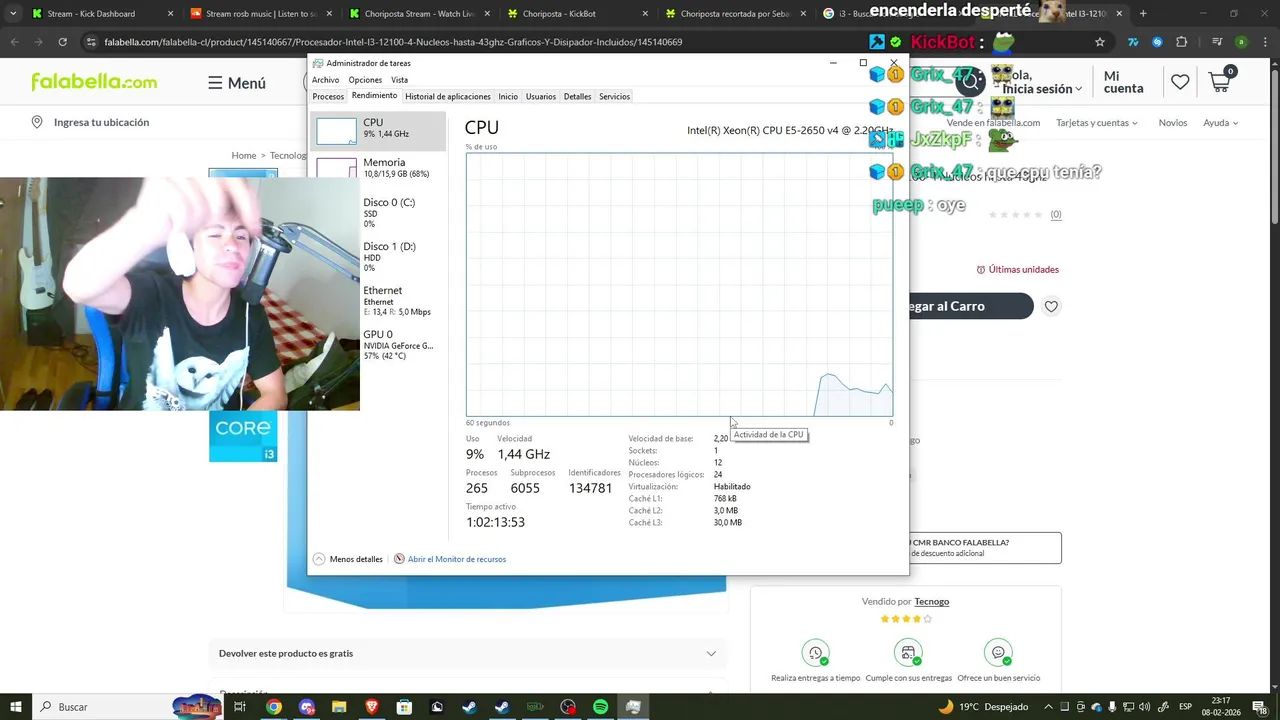Reload the Falabella page

pyautogui.click(x=62, y=42)
